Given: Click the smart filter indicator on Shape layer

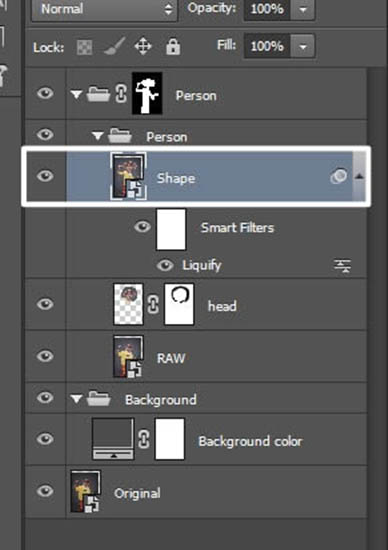Looking at the screenshot, I should point(339,176).
